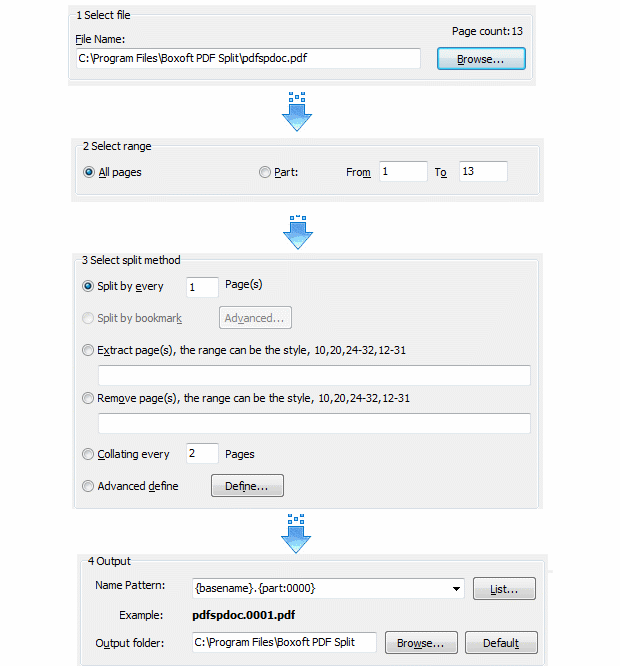Viewport: 620px width, 666px height.
Task: Click the Define... button
Action: (x=247, y=486)
